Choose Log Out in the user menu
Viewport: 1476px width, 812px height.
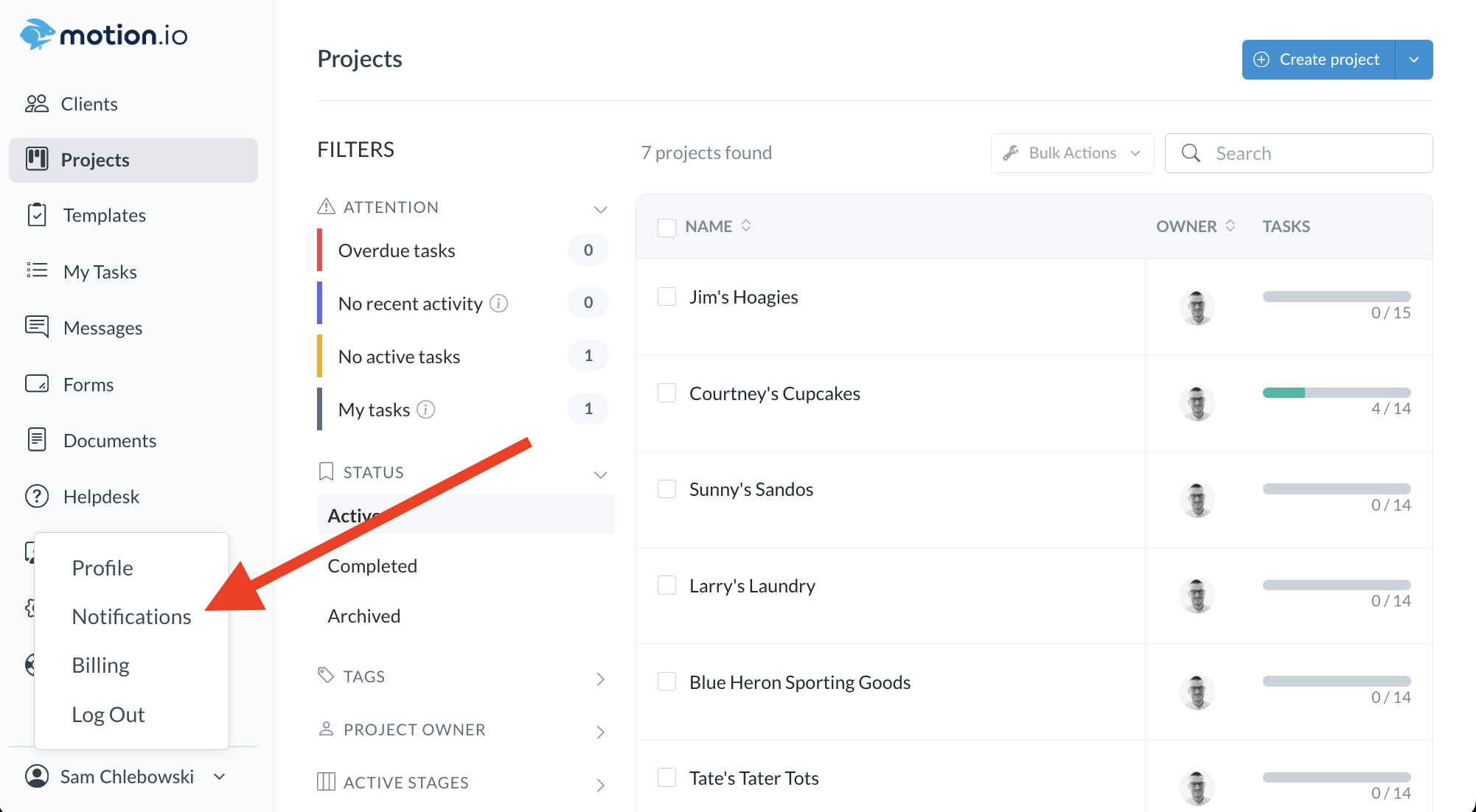tap(108, 715)
